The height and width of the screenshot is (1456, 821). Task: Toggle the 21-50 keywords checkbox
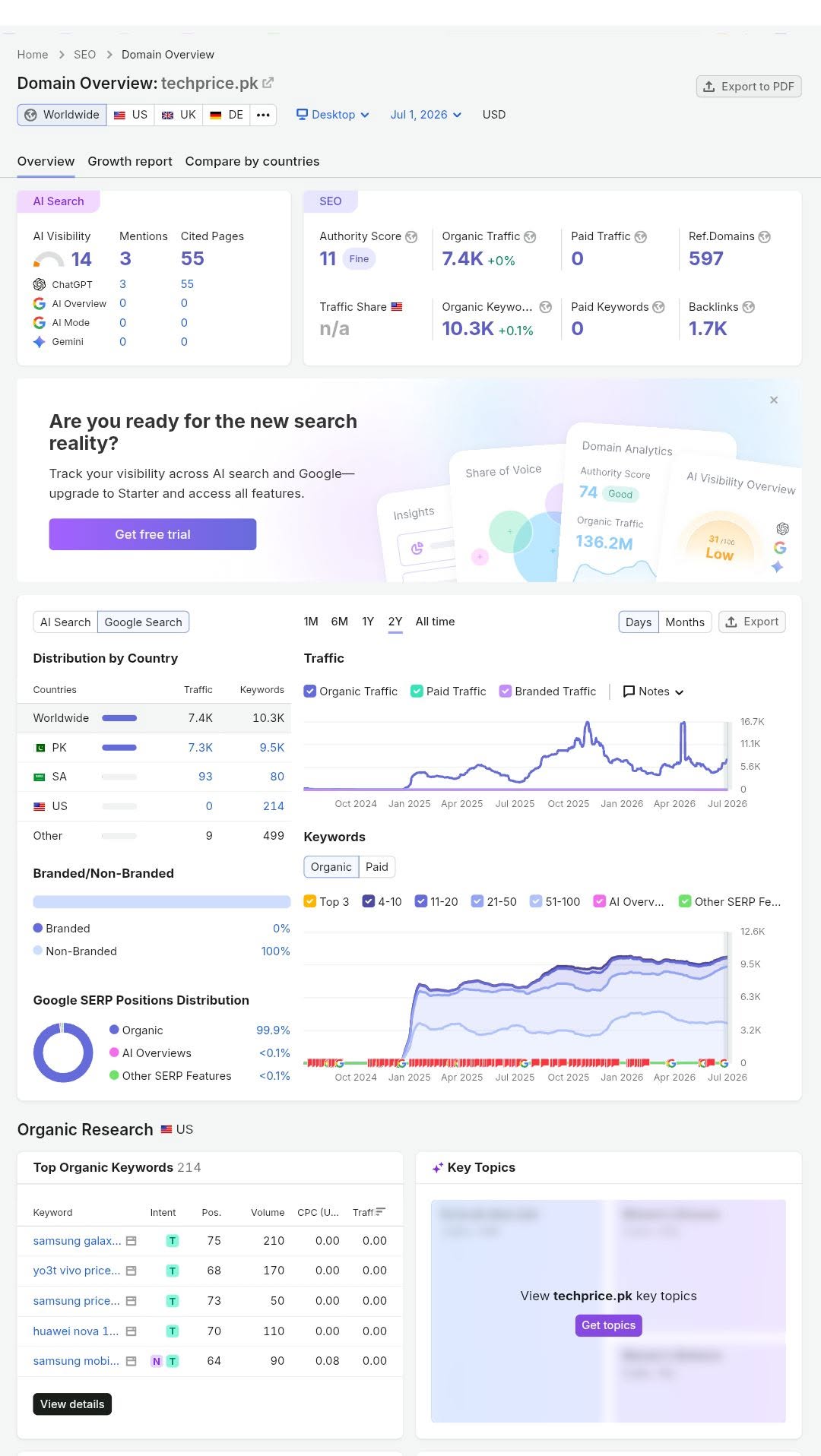(477, 901)
